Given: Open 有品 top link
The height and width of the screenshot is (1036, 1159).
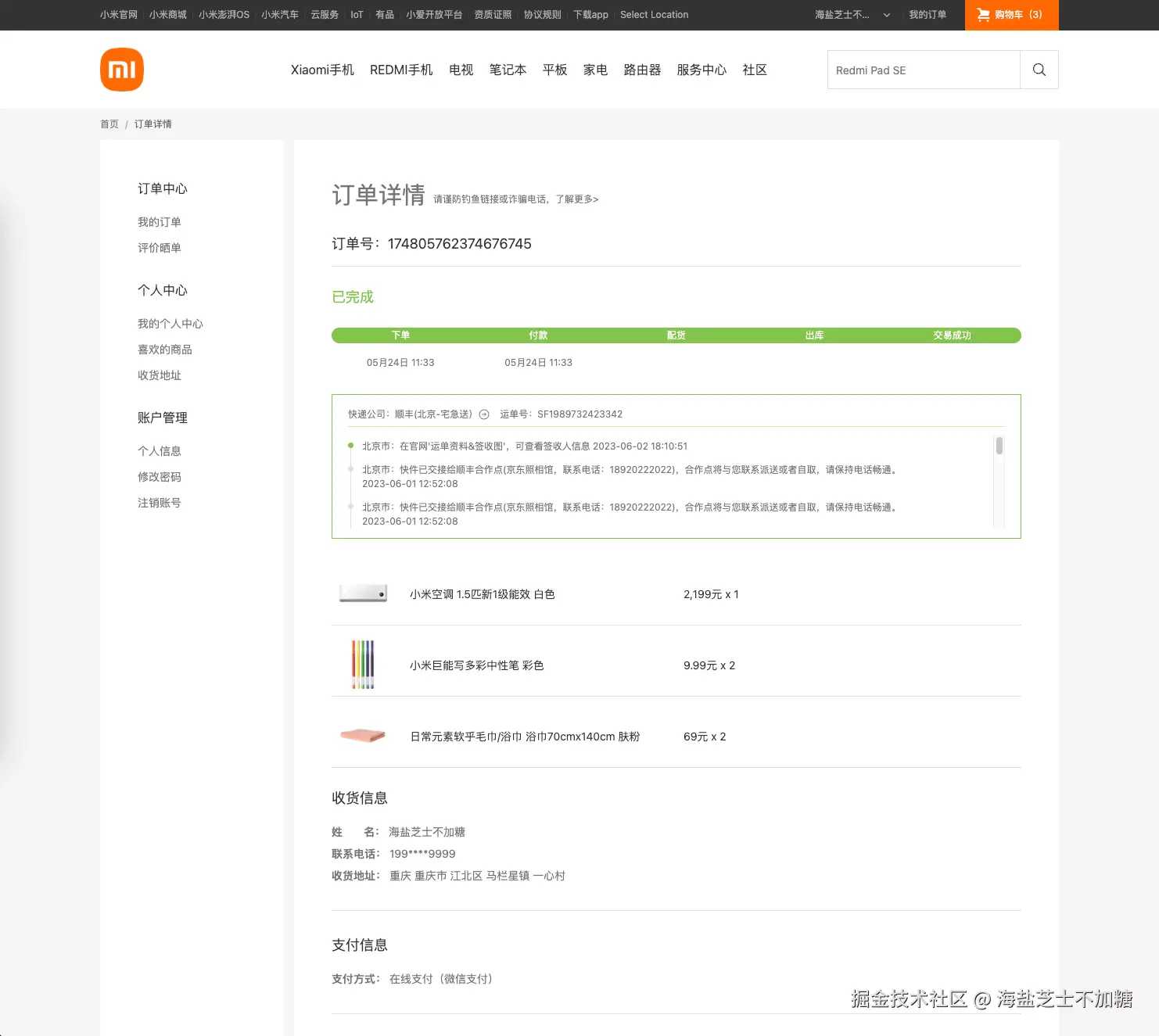Looking at the screenshot, I should [385, 15].
